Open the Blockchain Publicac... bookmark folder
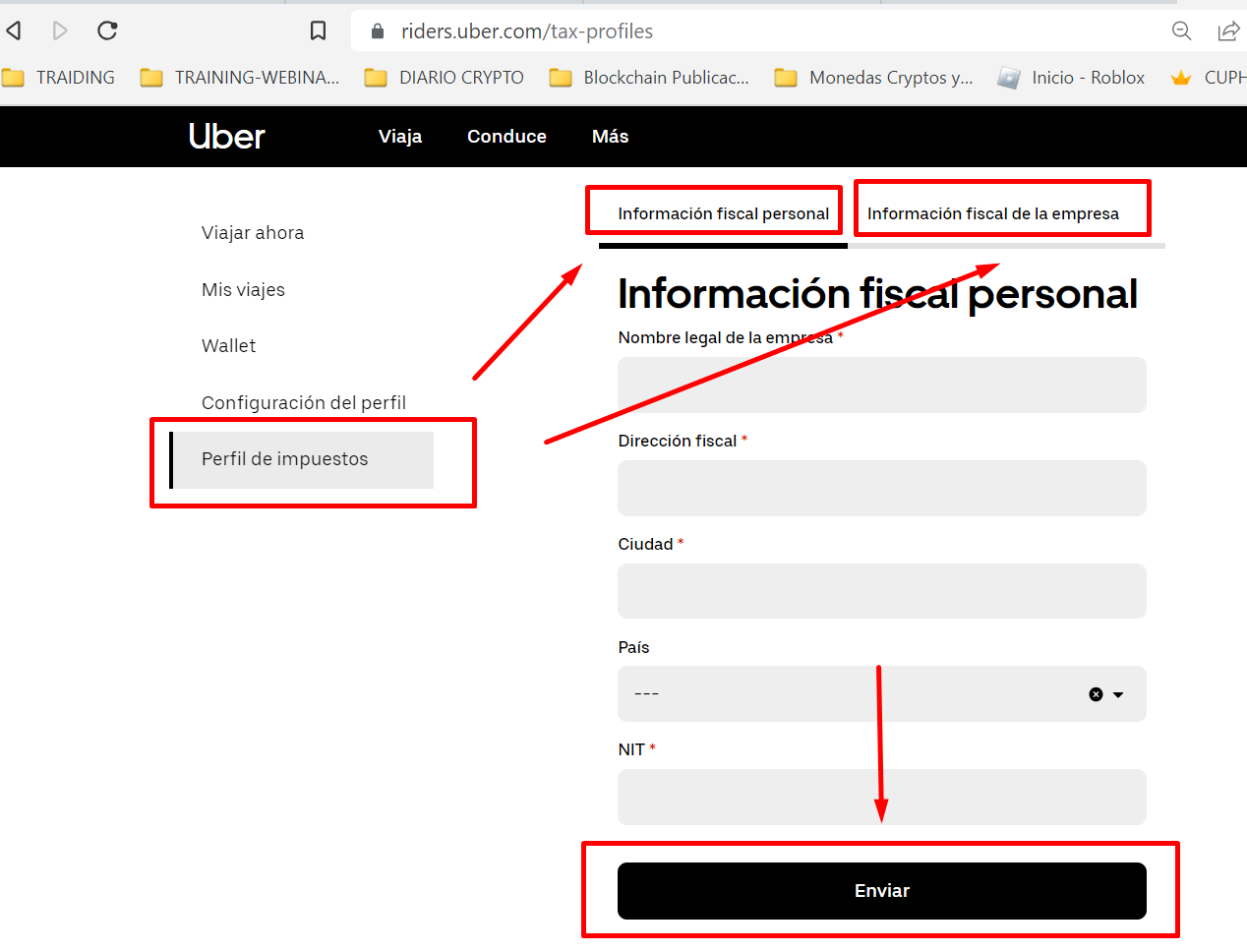The width and height of the screenshot is (1247, 952). [649, 78]
